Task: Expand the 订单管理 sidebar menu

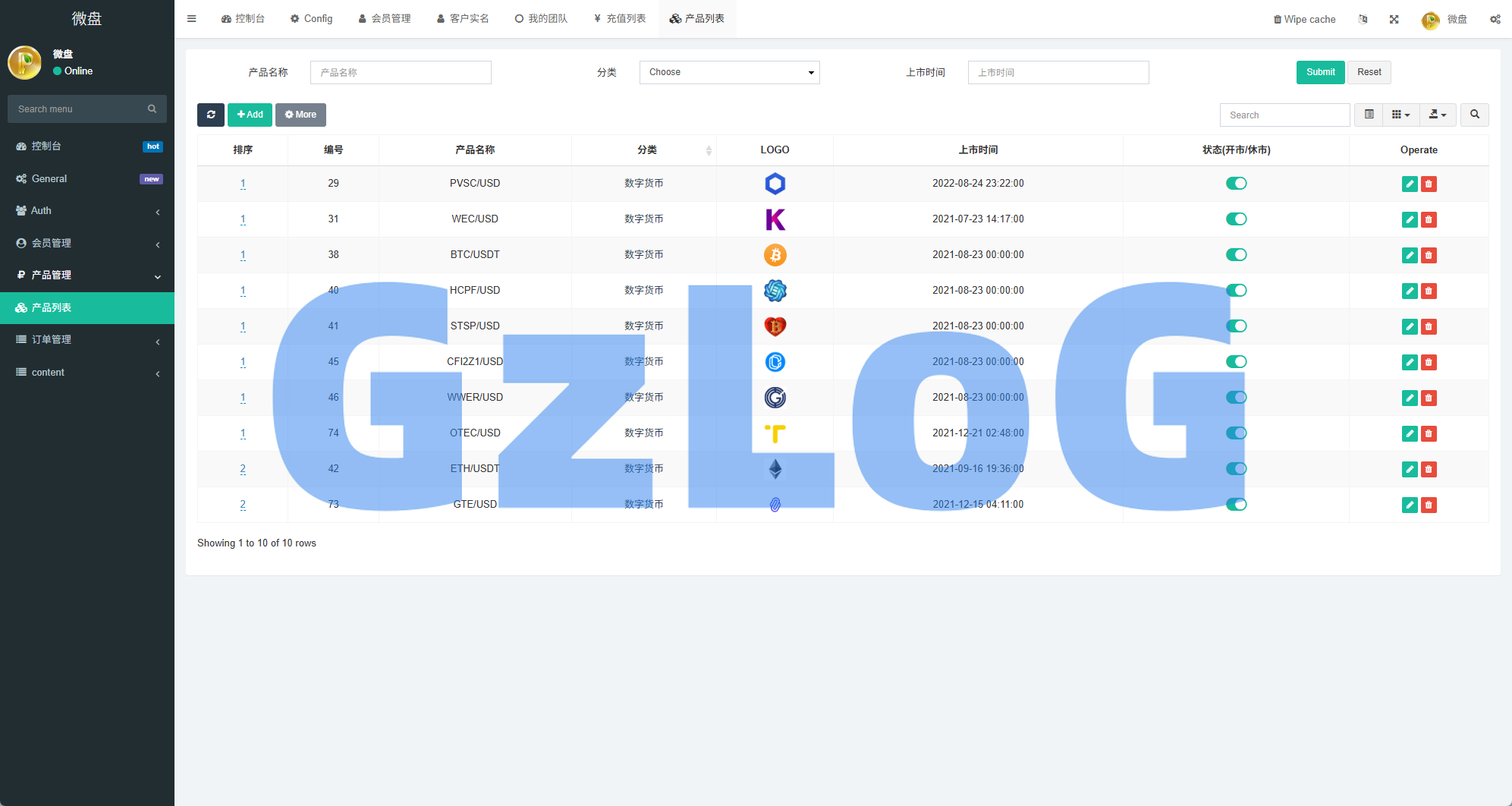Action: click(x=87, y=340)
